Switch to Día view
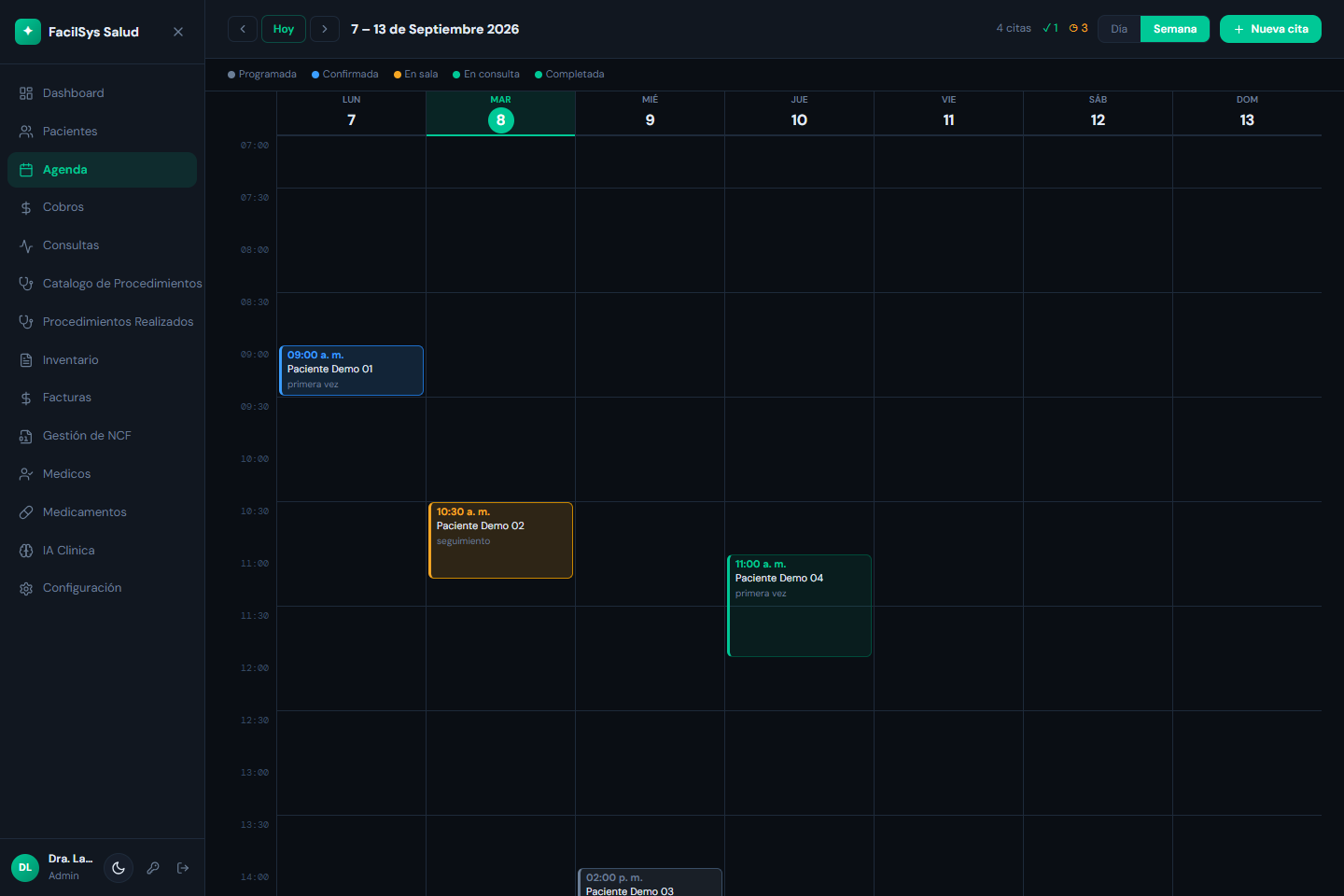1344x896 pixels. pyautogui.click(x=1119, y=29)
